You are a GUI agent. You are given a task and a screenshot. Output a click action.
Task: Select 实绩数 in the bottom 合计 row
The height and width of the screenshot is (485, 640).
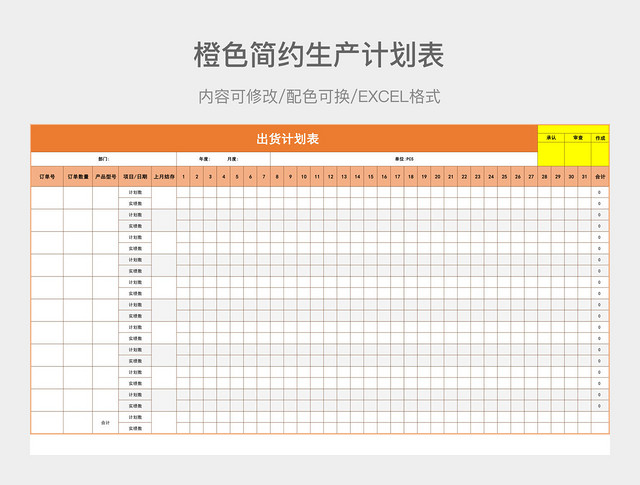tap(135, 428)
